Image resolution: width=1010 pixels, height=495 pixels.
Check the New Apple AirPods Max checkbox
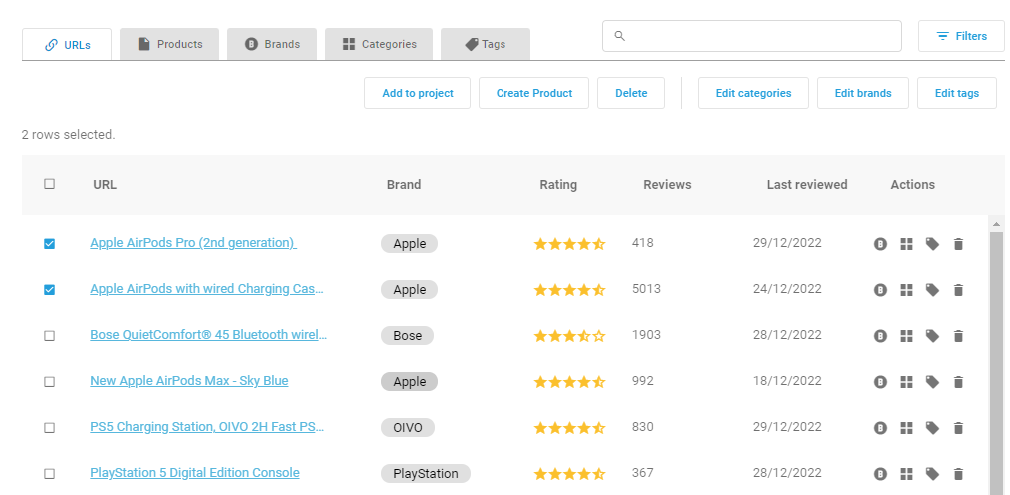click(50, 382)
